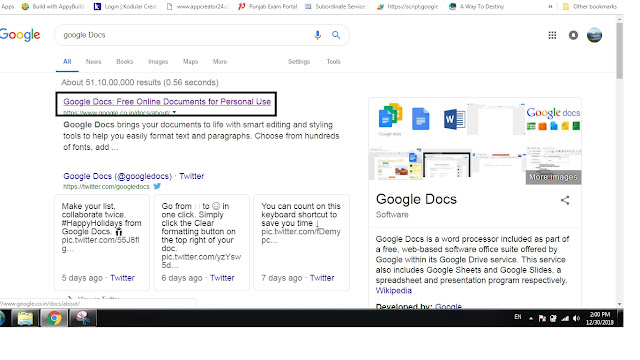This screenshot has width=640, height=360.
Task: Show more bookmarks chevron
Action: [550, 7]
